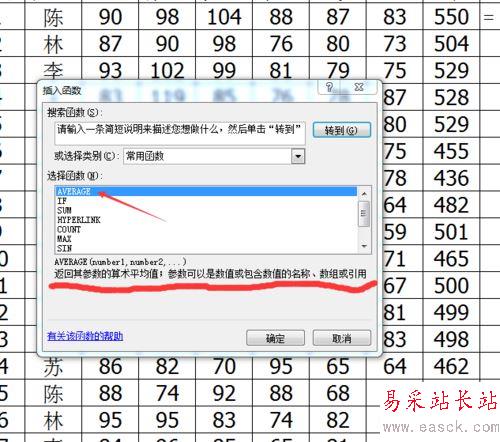Select SIN in the function list
The width and height of the screenshot is (500, 442).
click(x=206, y=248)
